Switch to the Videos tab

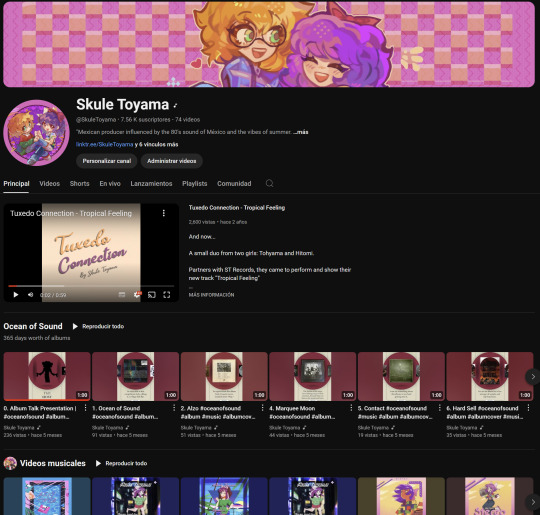coord(49,184)
